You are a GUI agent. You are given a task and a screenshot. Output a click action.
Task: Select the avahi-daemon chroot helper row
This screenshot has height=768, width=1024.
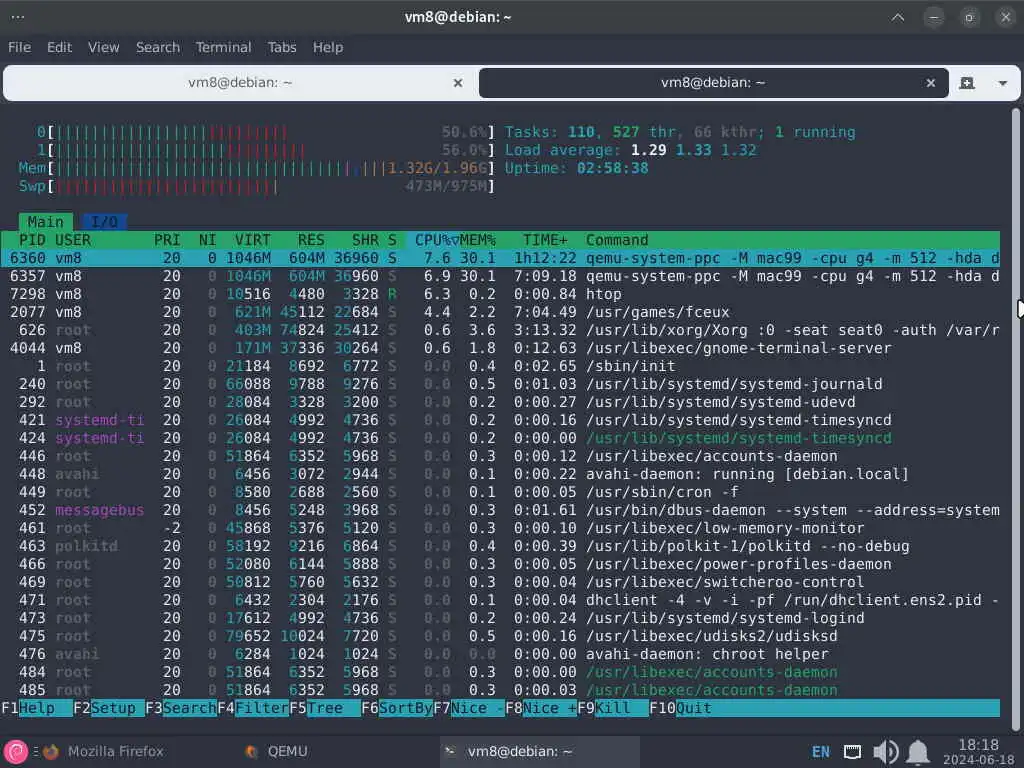tap(500, 654)
